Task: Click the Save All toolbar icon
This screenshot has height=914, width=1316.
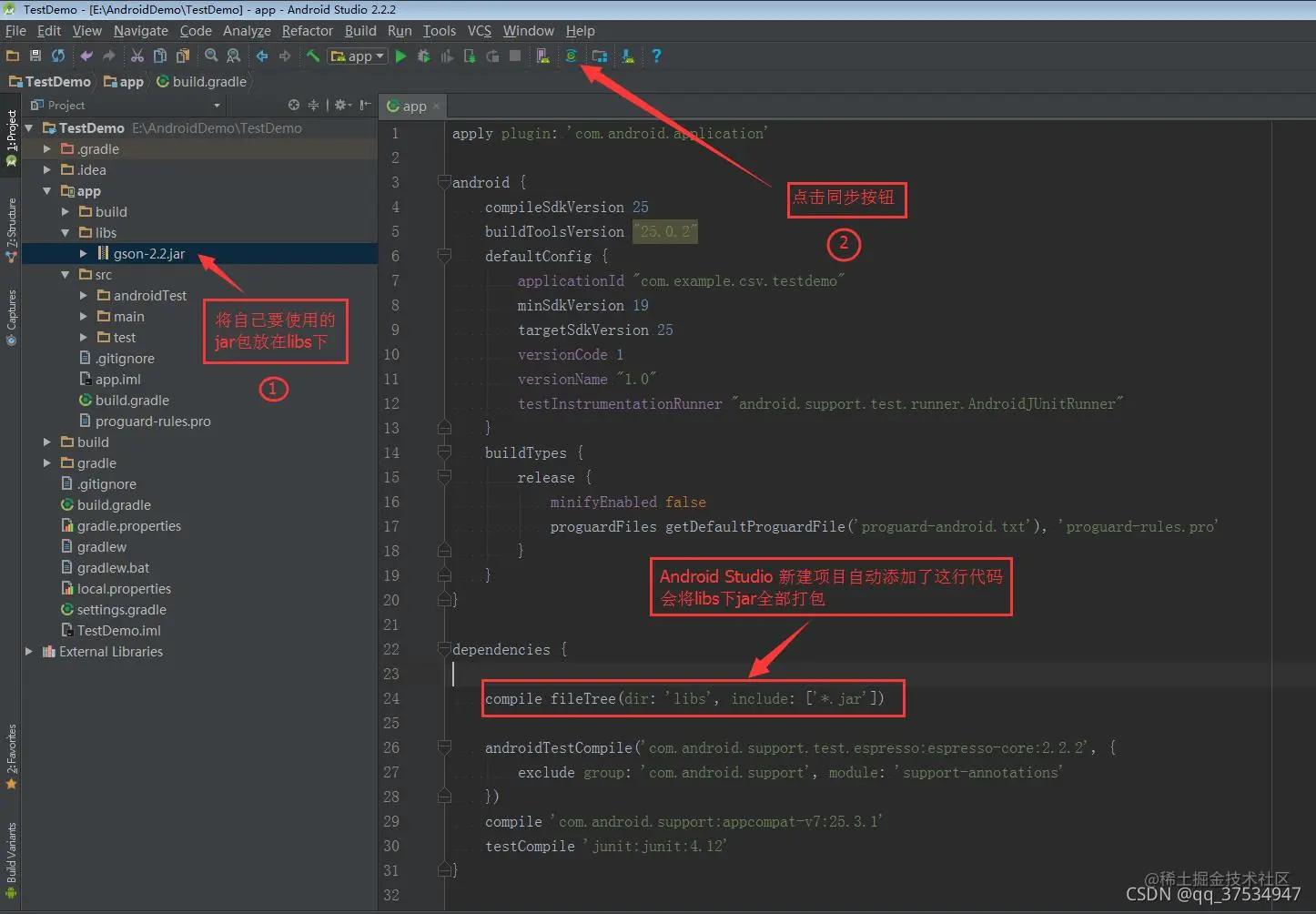Action: (35, 56)
